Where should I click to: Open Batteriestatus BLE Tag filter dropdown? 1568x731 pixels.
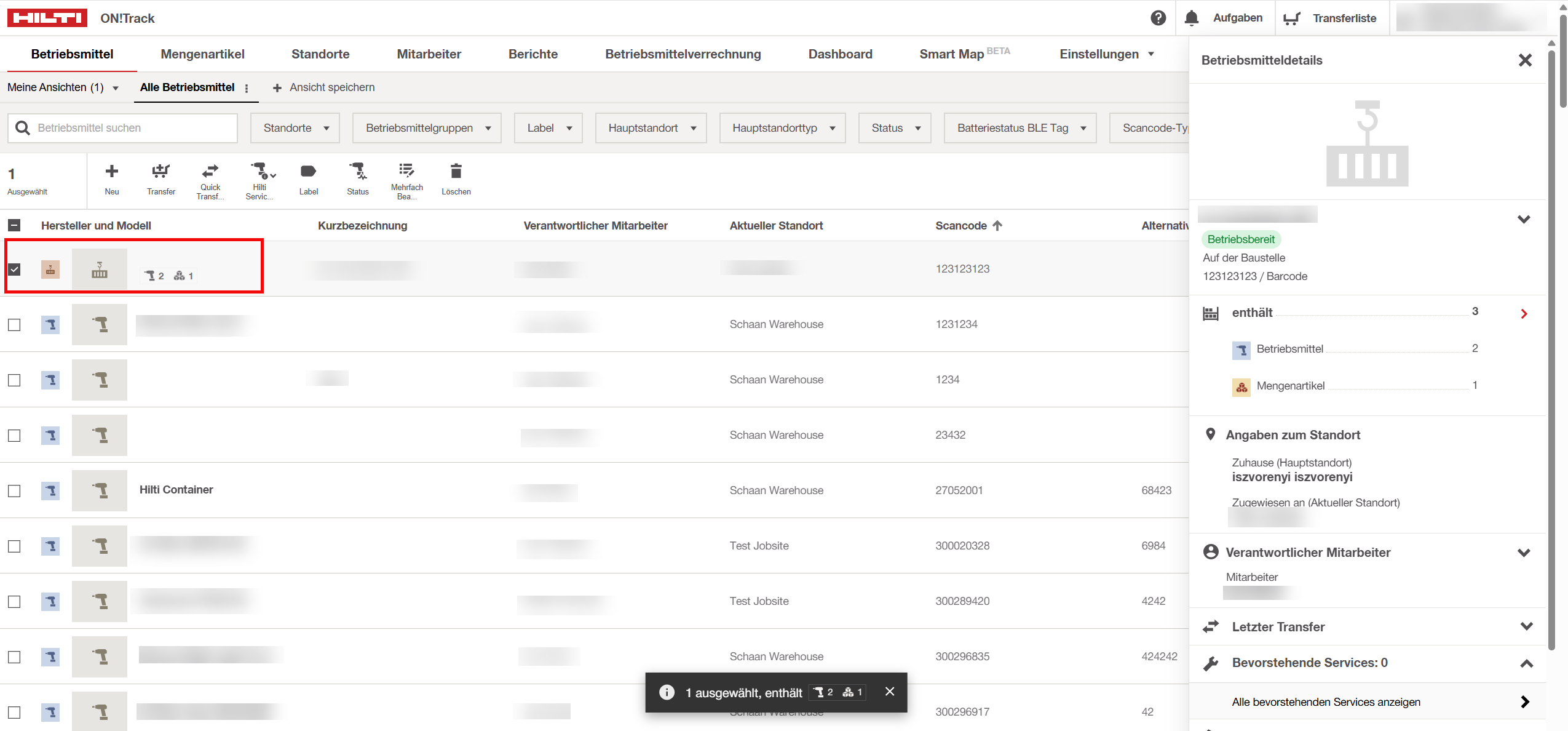pyautogui.click(x=1021, y=128)
